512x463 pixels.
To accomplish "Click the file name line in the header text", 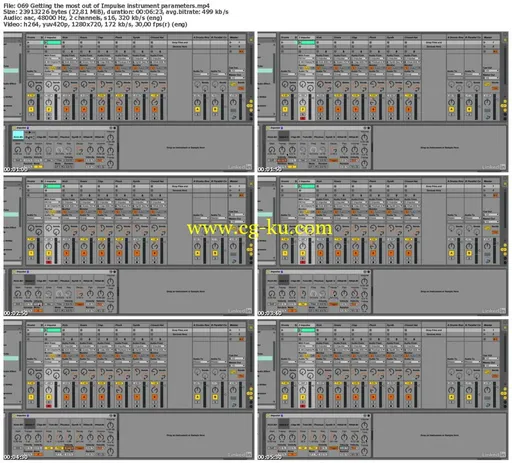I will click(x=107, y=5).
